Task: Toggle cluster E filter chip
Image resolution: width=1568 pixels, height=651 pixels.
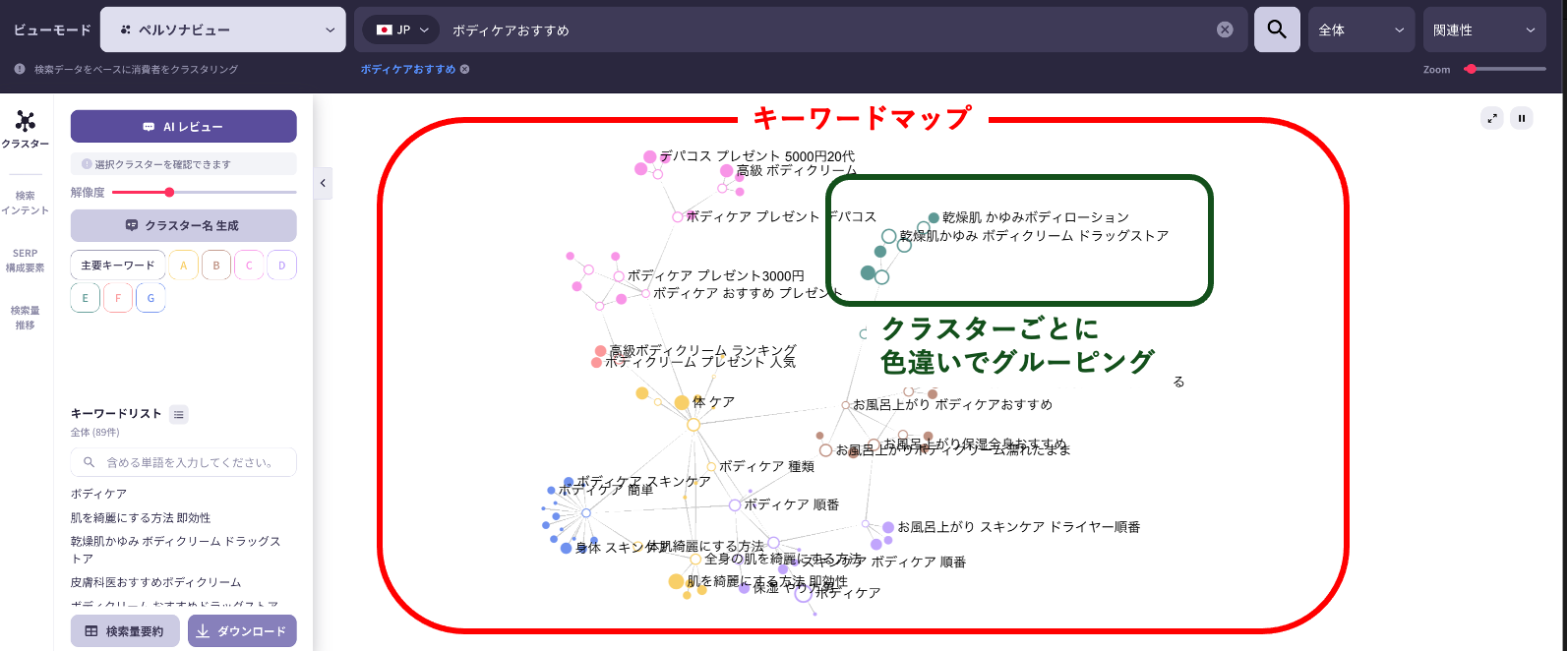Action: [86, 298]
